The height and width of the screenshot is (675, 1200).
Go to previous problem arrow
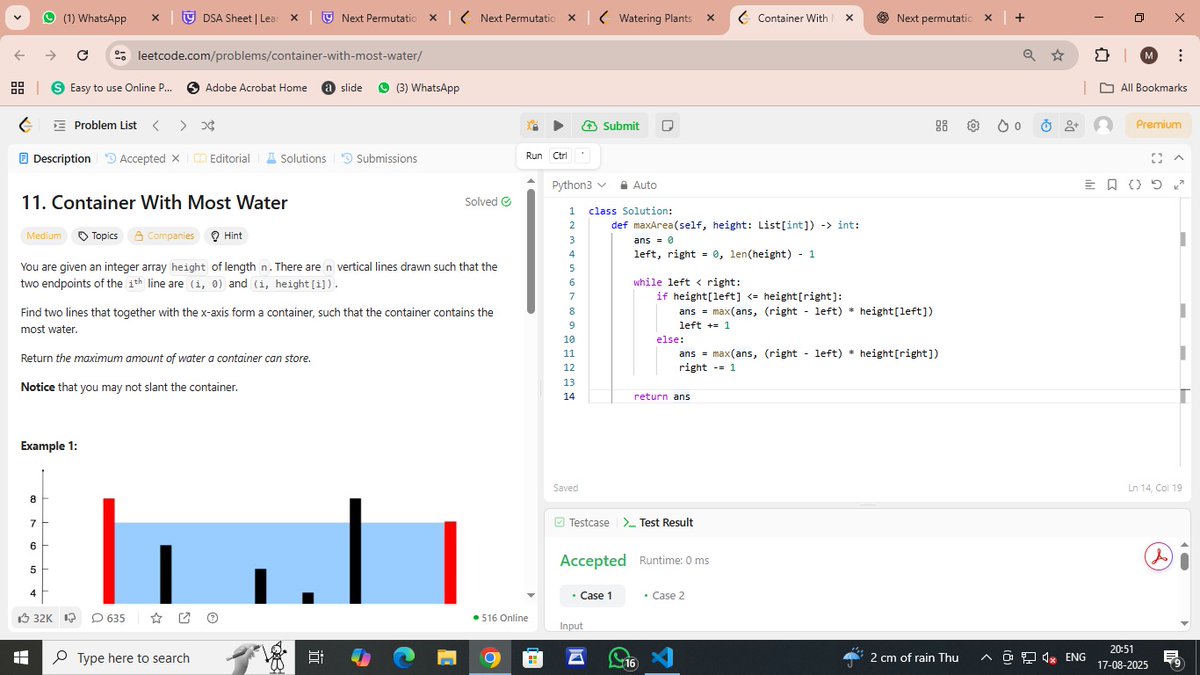coord(155,126)
